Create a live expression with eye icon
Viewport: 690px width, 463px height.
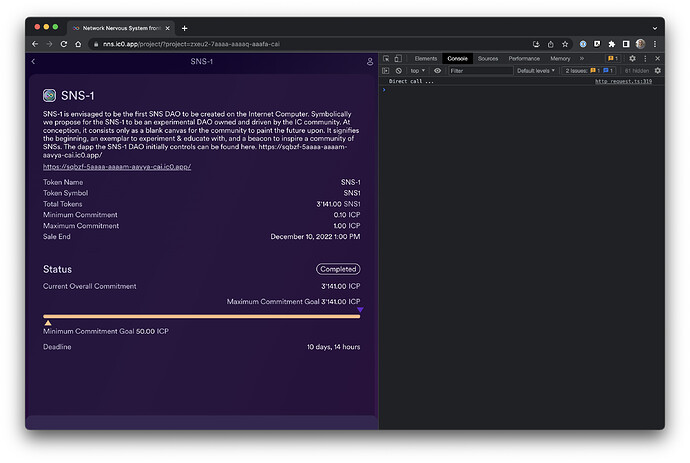pyautogui.click(x=437, y=70)
